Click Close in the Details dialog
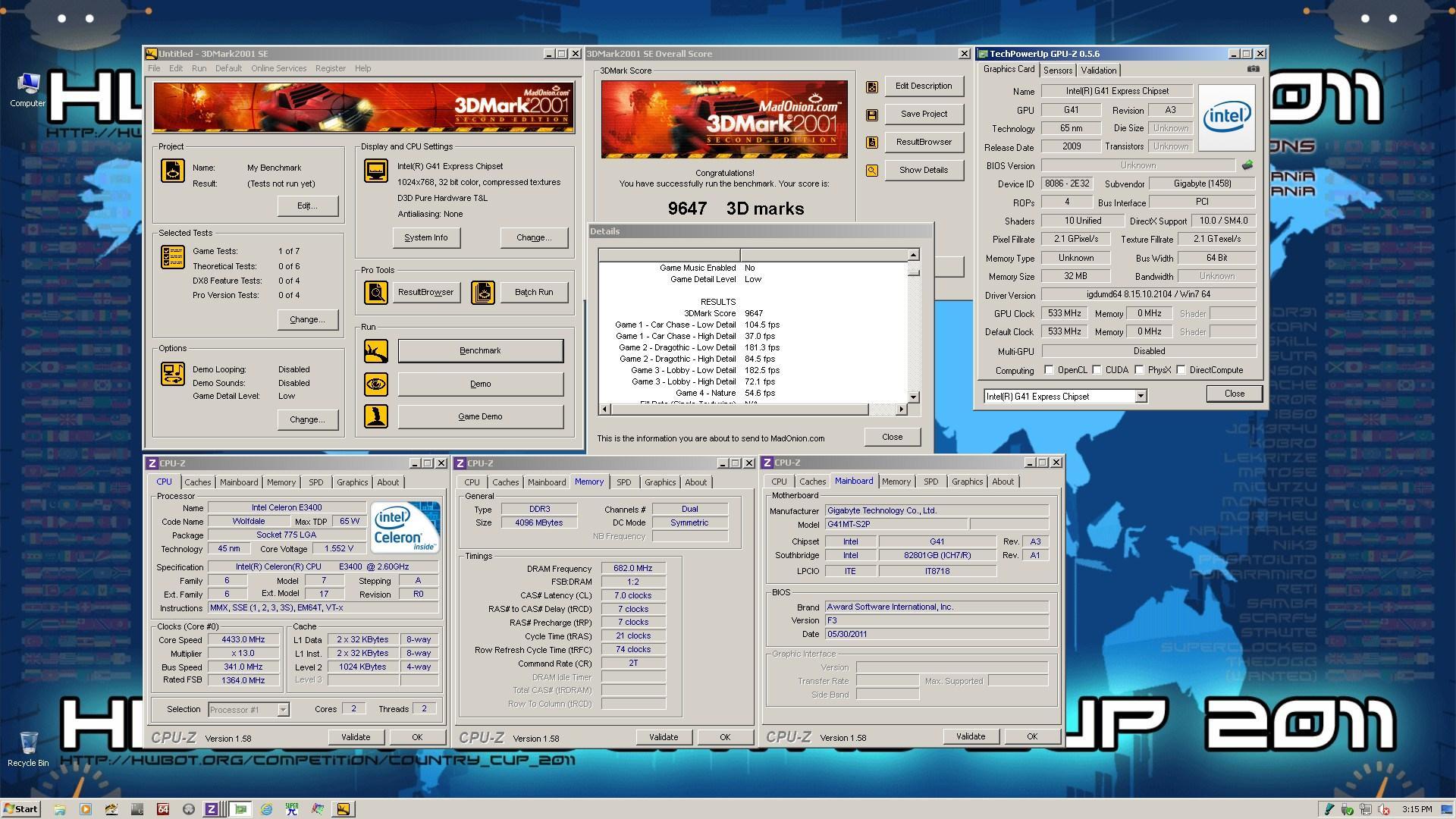Screen dimensions: 1456x819 click(x=893, y=437)
